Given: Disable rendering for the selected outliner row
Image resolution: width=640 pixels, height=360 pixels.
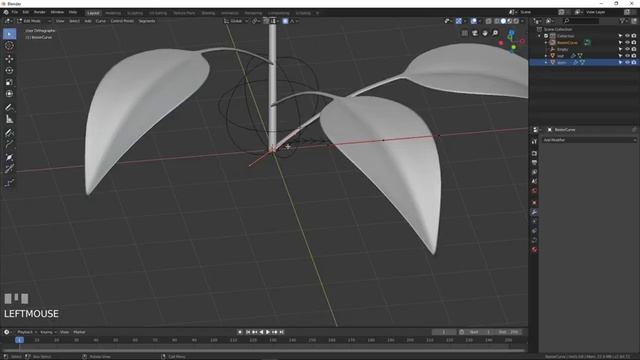Looking at the screenshot, I should [x=634, y=62].
